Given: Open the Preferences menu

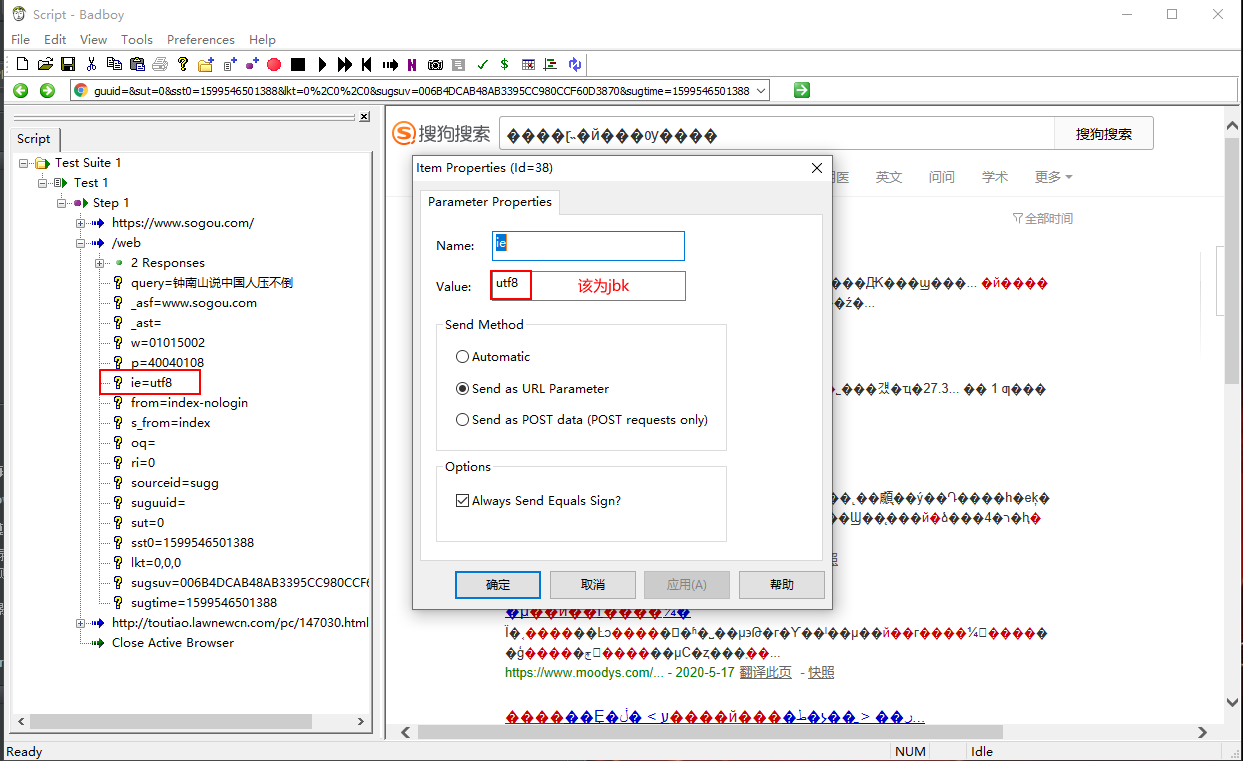Looking at the screenshot, I should click(x=201, y=39).
